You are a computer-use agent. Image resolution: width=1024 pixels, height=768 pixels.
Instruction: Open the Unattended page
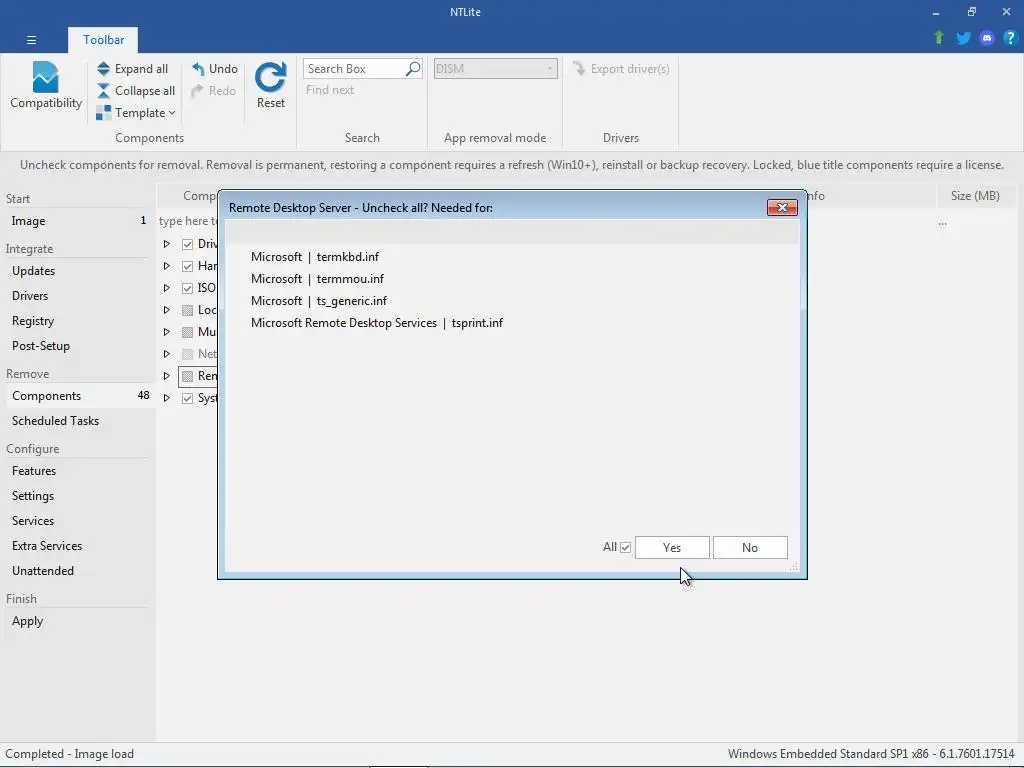coord(78,571)
